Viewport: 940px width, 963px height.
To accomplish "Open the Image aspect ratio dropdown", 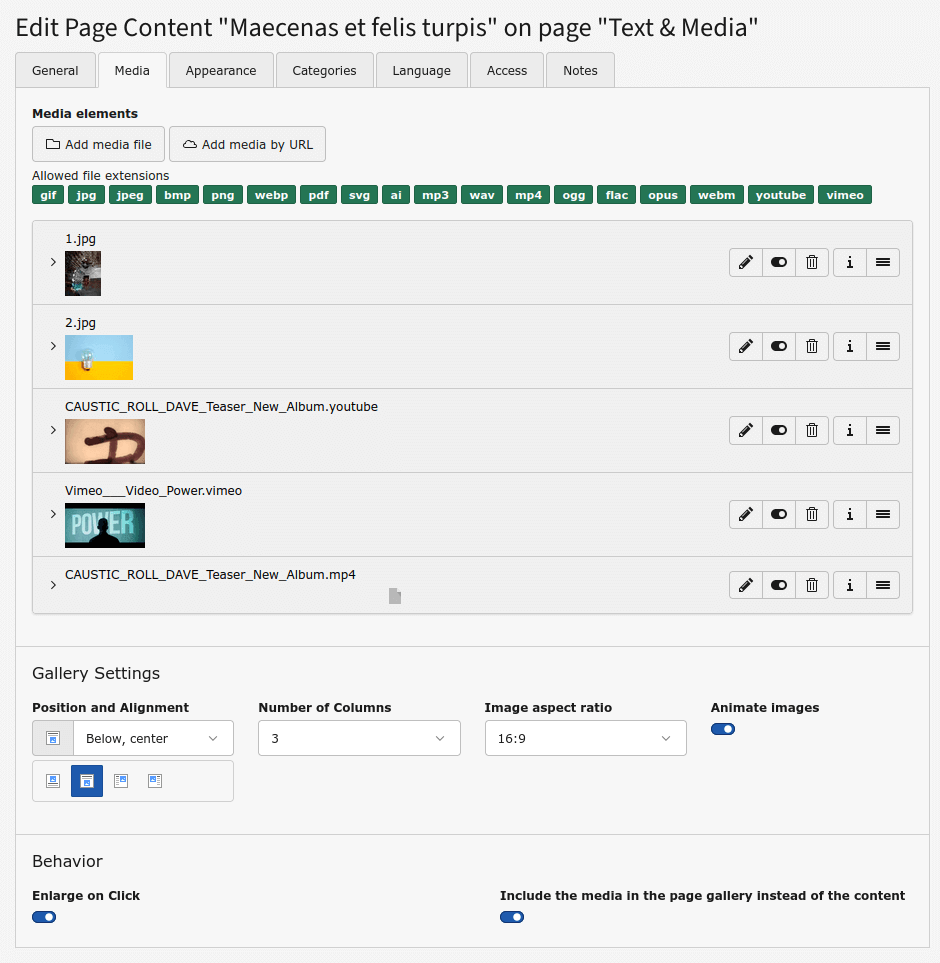I will [x=585, y=738].
